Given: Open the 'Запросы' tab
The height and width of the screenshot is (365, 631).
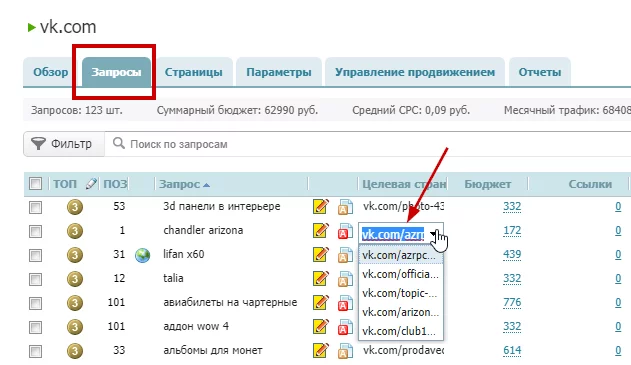Looking at the screenshot, I should pyautogui.click(x=116, y=72).
